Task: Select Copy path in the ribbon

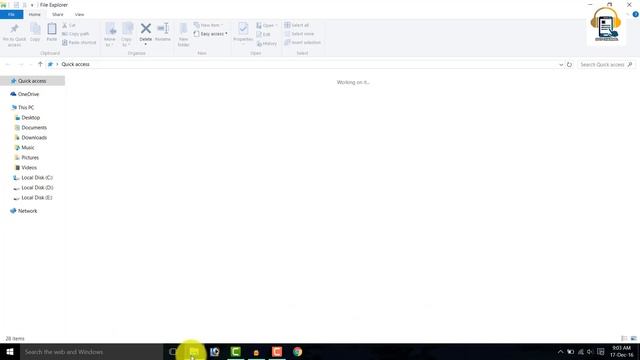Action: (x=76, y=34)
